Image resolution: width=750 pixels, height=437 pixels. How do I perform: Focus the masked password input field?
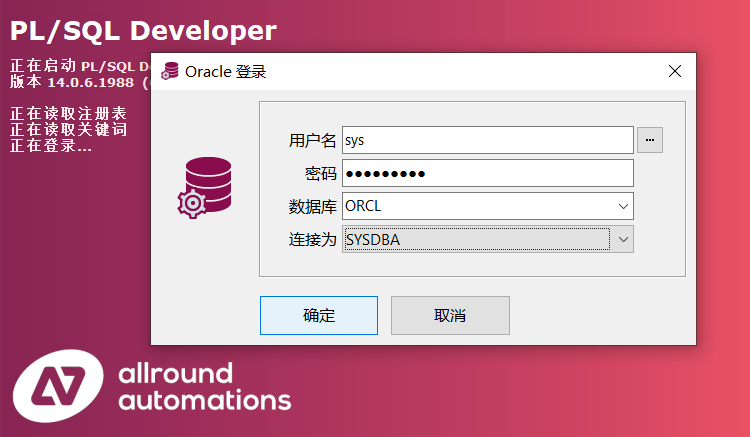coord(487,173)
